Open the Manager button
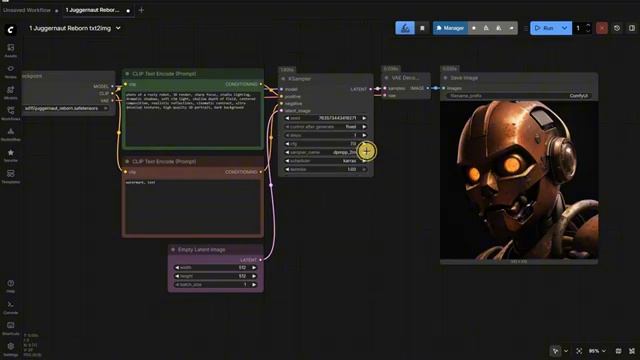The width and height of the screenshot is (640, 360). tap(450, 28)
